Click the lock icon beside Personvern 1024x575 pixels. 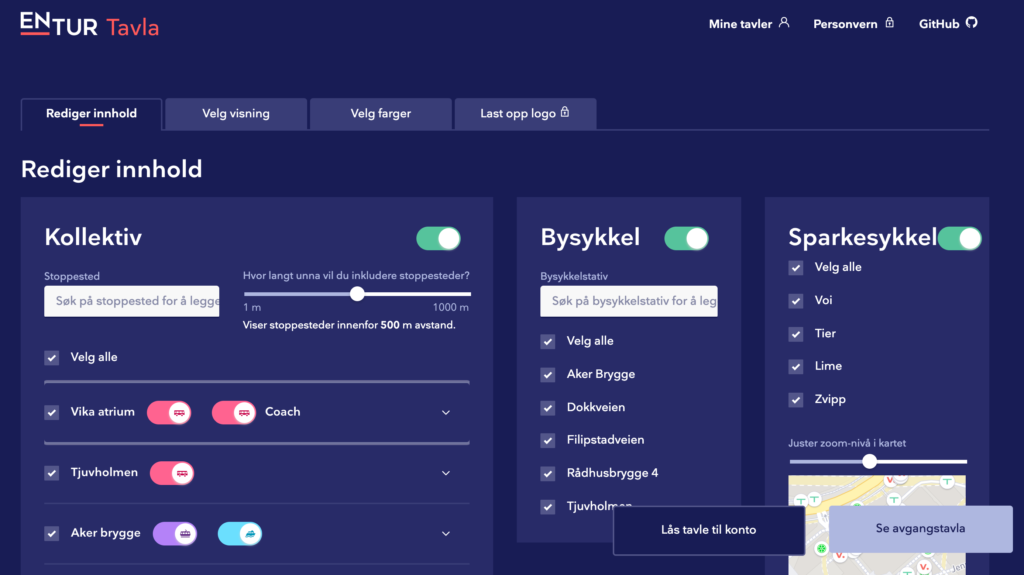click(889, 23)
